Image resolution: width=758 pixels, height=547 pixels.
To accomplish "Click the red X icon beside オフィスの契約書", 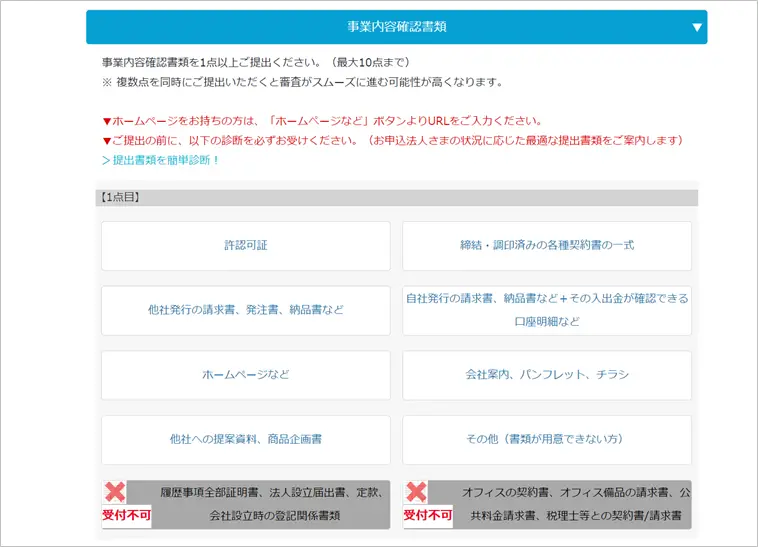I will [416, 492].
